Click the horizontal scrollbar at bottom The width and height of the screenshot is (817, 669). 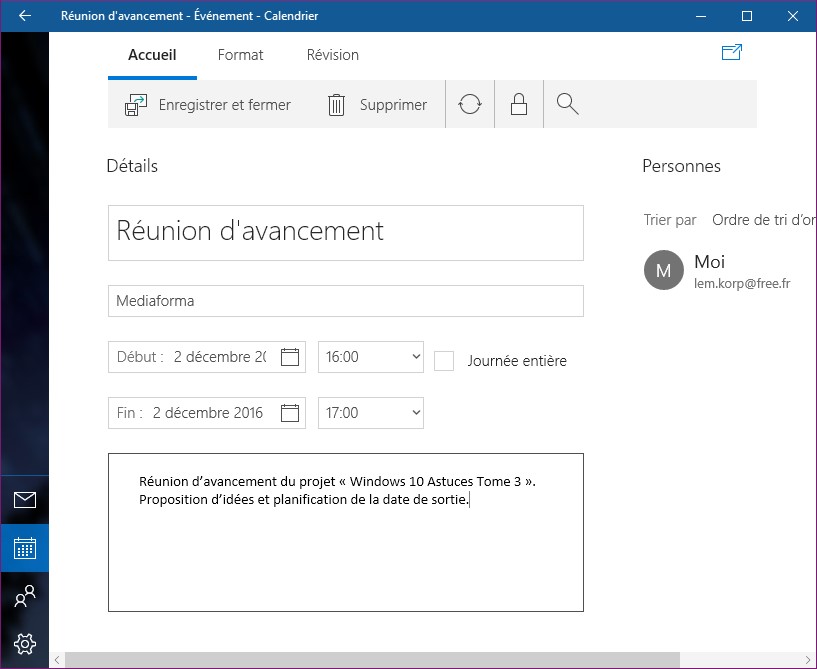pos(372,660)
